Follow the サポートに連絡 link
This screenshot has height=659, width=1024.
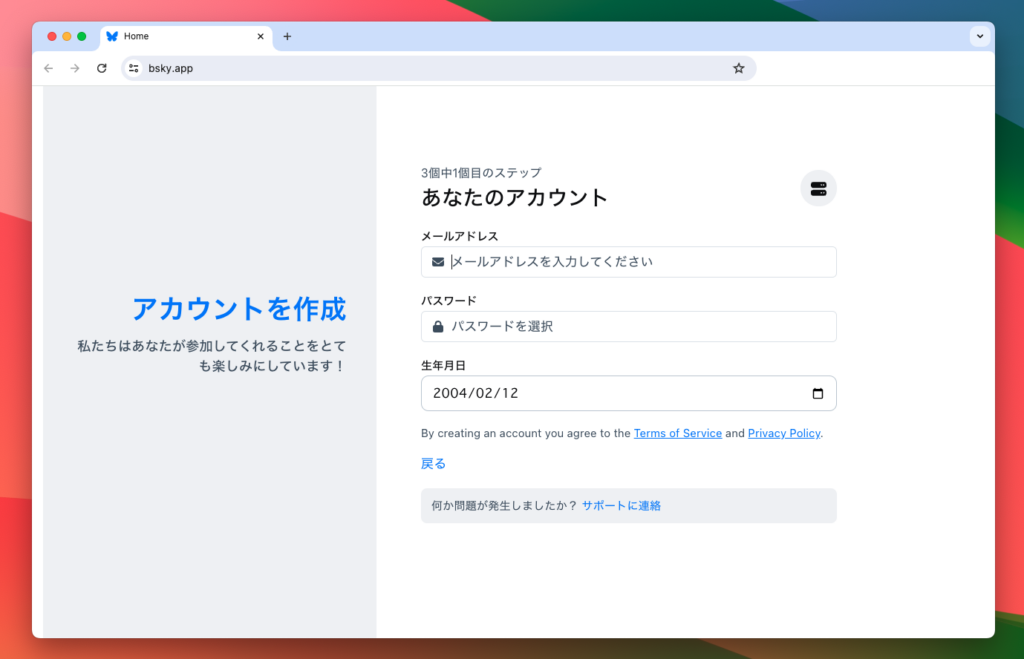tap(621, 506)
